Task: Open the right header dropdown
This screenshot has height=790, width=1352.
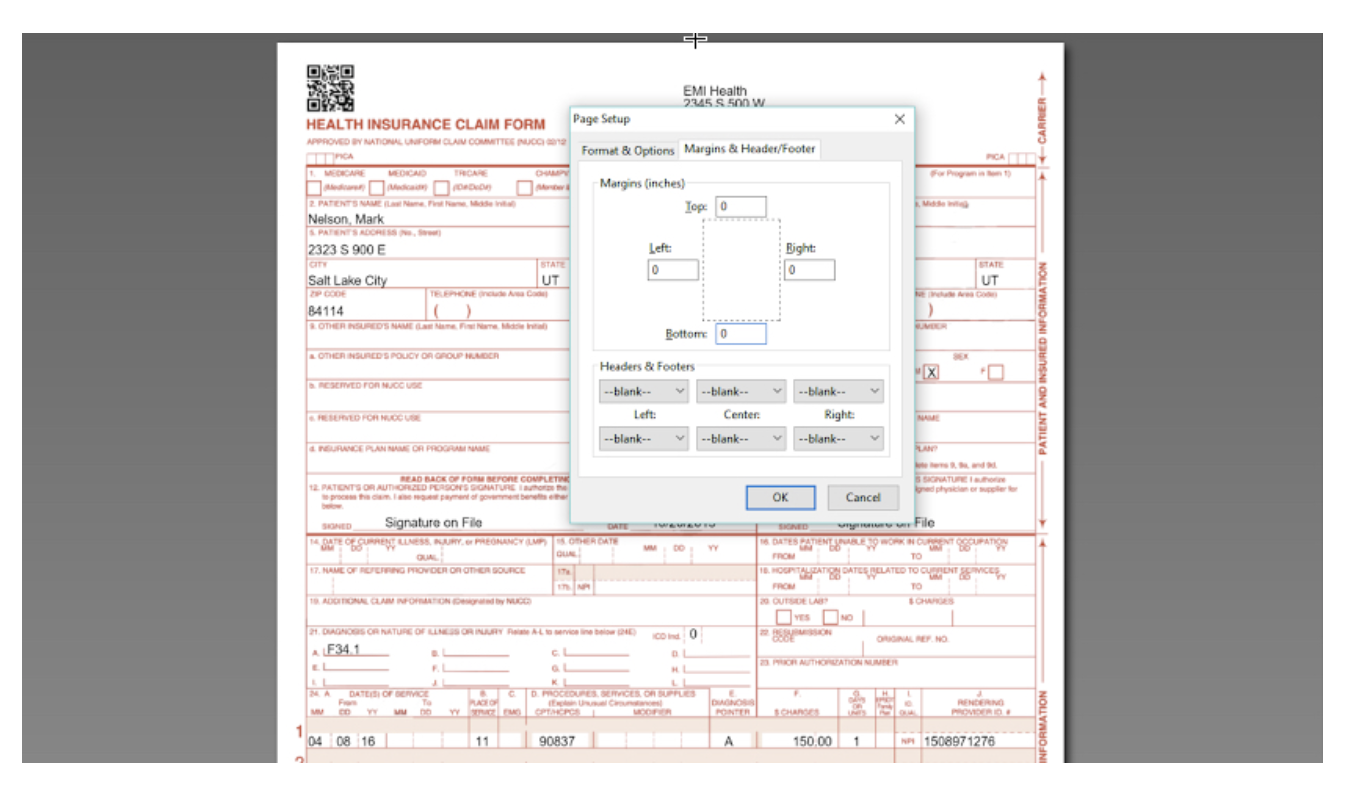Action: (x=838, y=391)
